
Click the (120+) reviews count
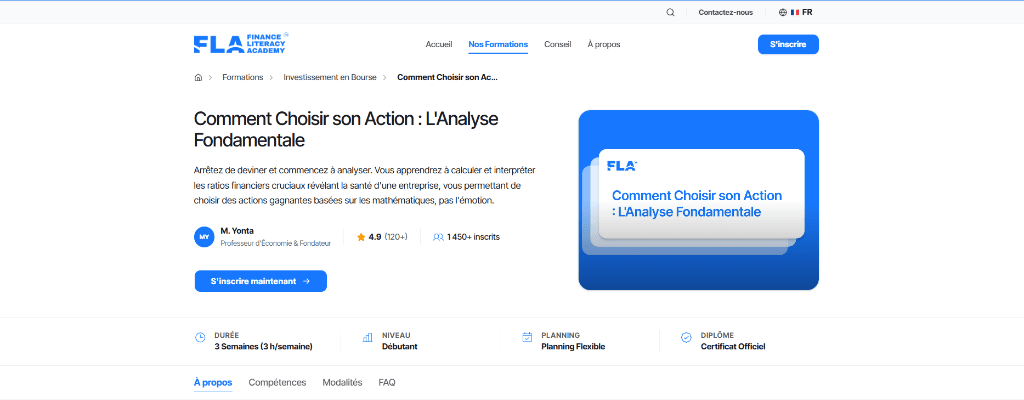396,237
